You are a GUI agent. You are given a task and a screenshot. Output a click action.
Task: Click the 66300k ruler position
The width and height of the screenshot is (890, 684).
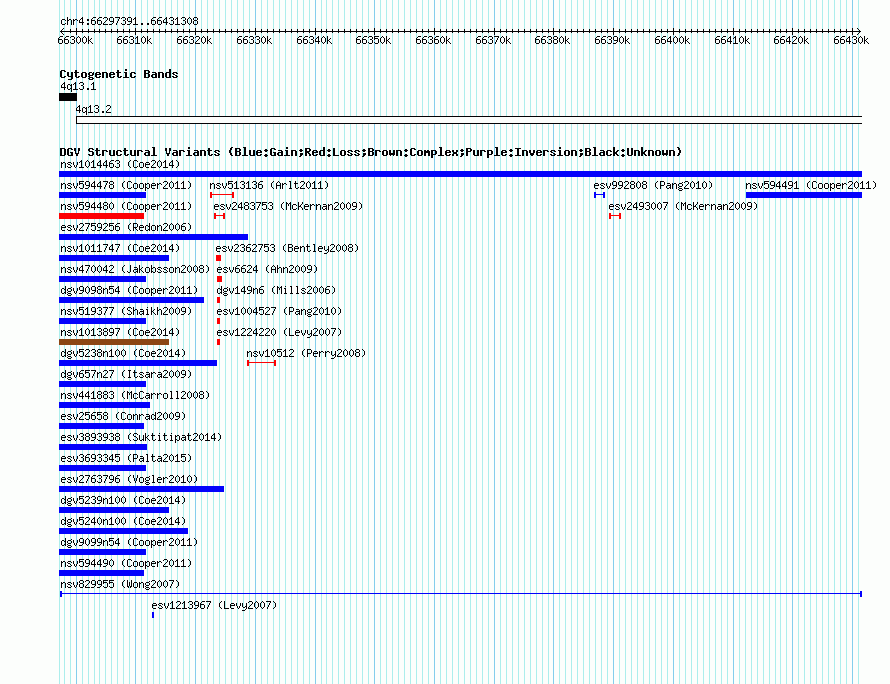tap(75, 40)
